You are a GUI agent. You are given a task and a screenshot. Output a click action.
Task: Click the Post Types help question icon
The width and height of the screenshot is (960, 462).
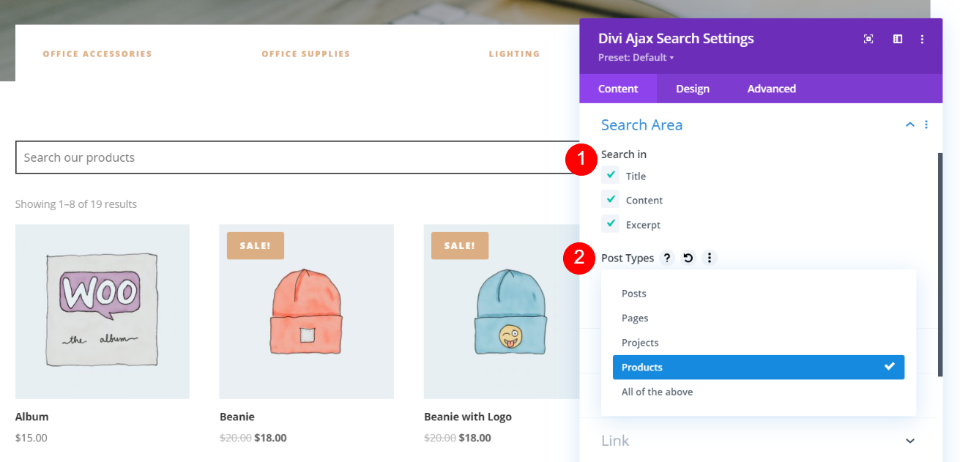click(x=667, y=258)
